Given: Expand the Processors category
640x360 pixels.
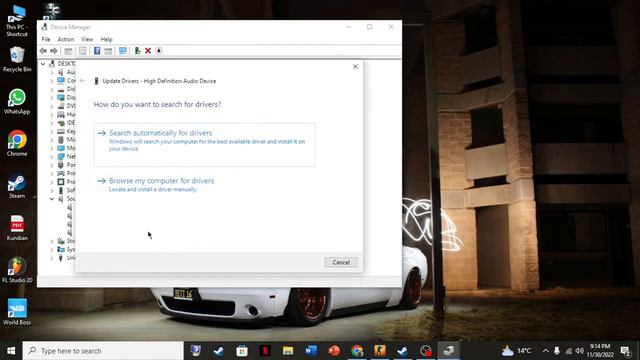Looking at the screenshot, I should click(x=52, y=182).
